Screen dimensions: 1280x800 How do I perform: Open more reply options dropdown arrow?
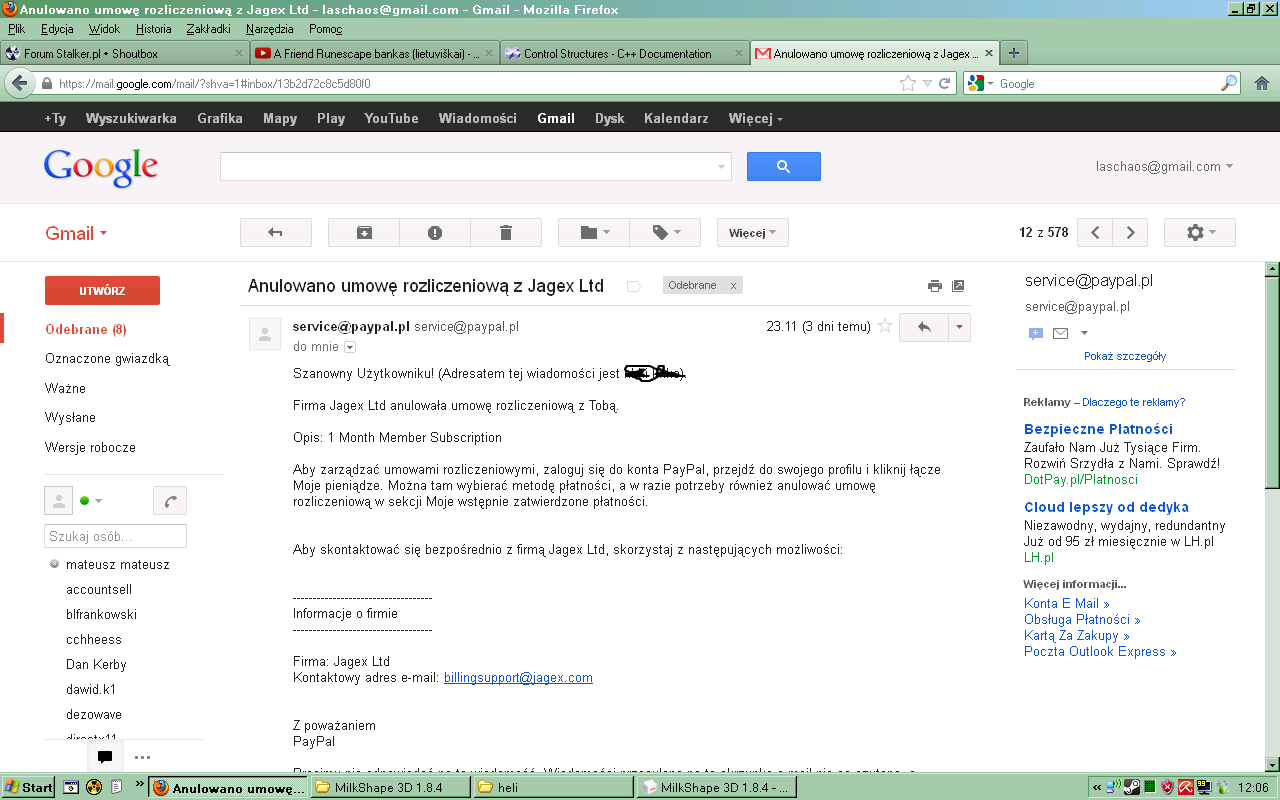tap(958, 327)
